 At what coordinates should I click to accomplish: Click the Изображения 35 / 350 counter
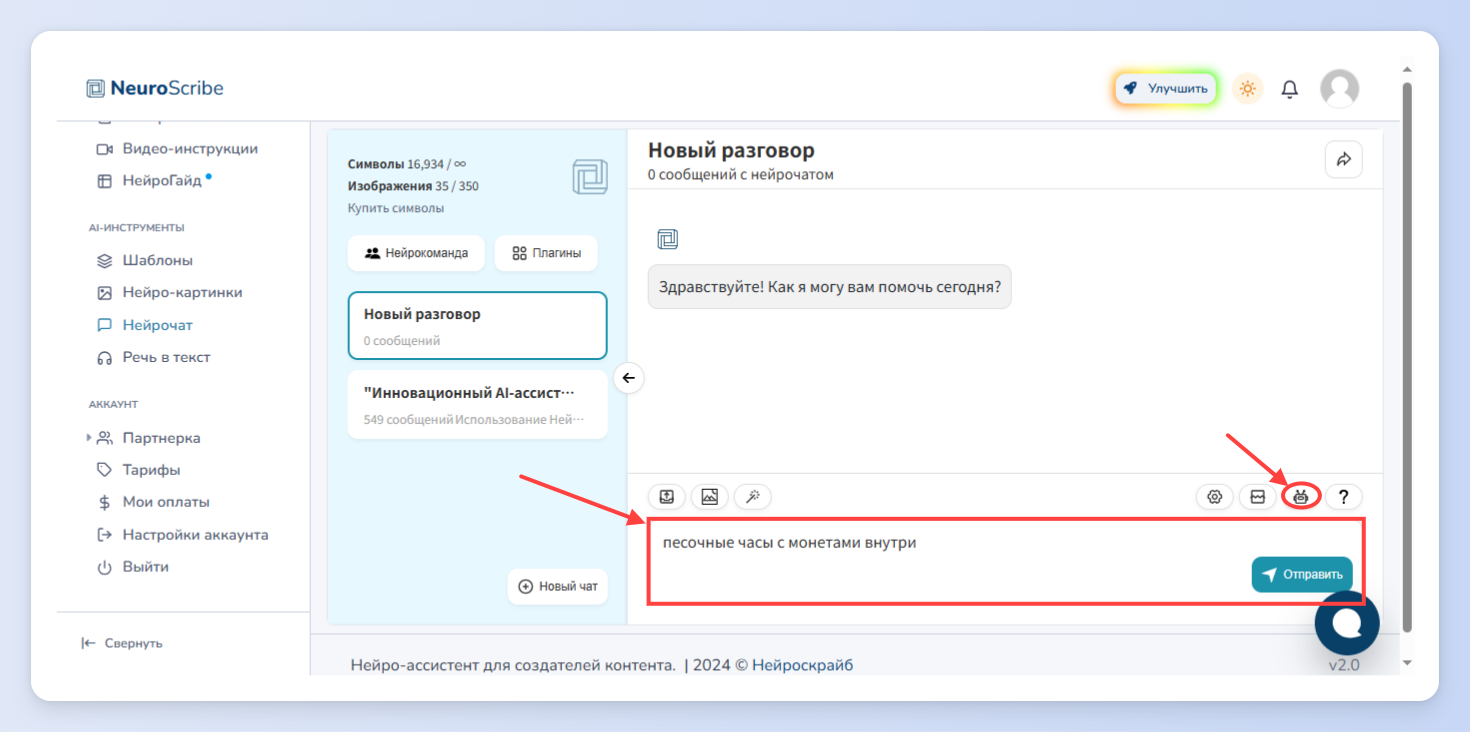click(413, 186)
